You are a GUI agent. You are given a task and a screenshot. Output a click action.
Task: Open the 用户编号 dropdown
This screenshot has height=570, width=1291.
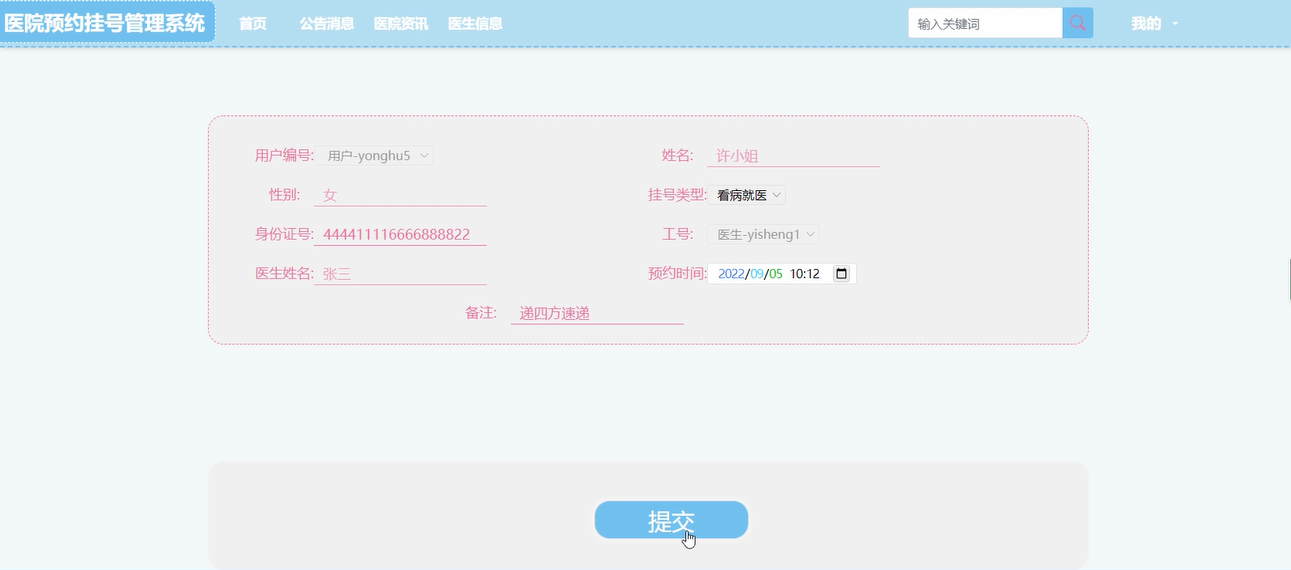click(x=375, y=156)
